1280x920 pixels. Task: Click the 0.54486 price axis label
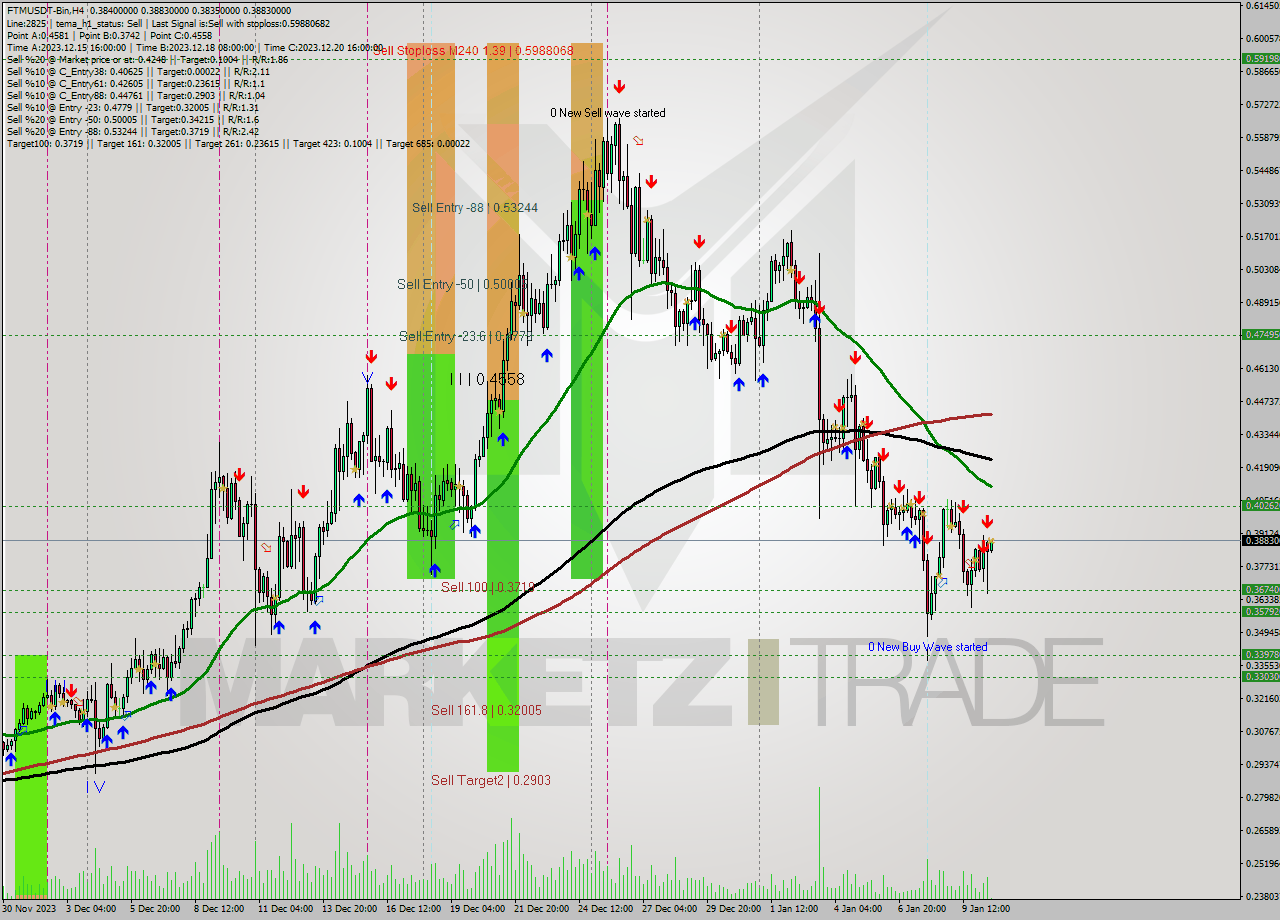coord(1263,170)
